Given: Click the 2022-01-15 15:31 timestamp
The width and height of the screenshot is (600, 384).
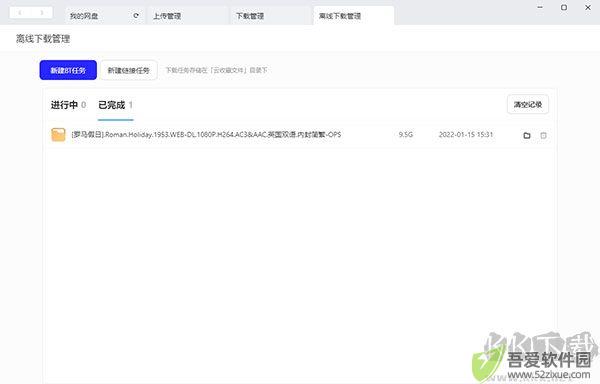Looking at the screenshot, I should pos(466,135).
